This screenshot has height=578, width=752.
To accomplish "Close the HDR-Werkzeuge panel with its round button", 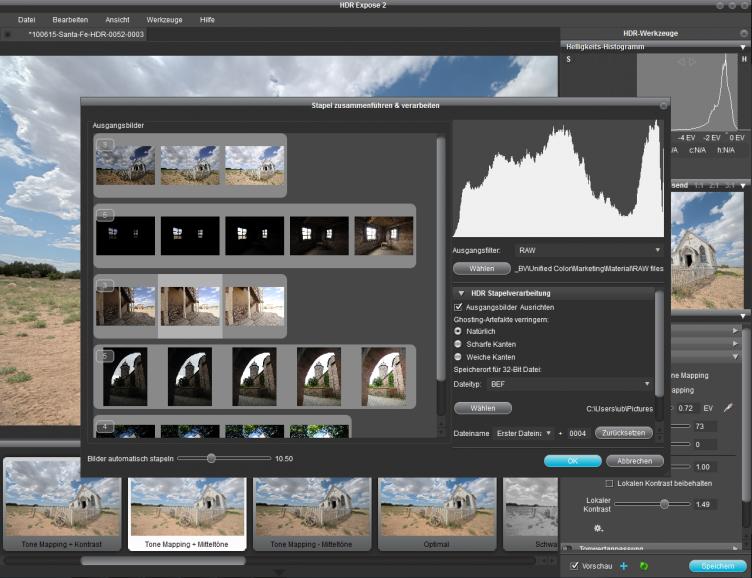I will pyautogui.click(x=742, y=33).
